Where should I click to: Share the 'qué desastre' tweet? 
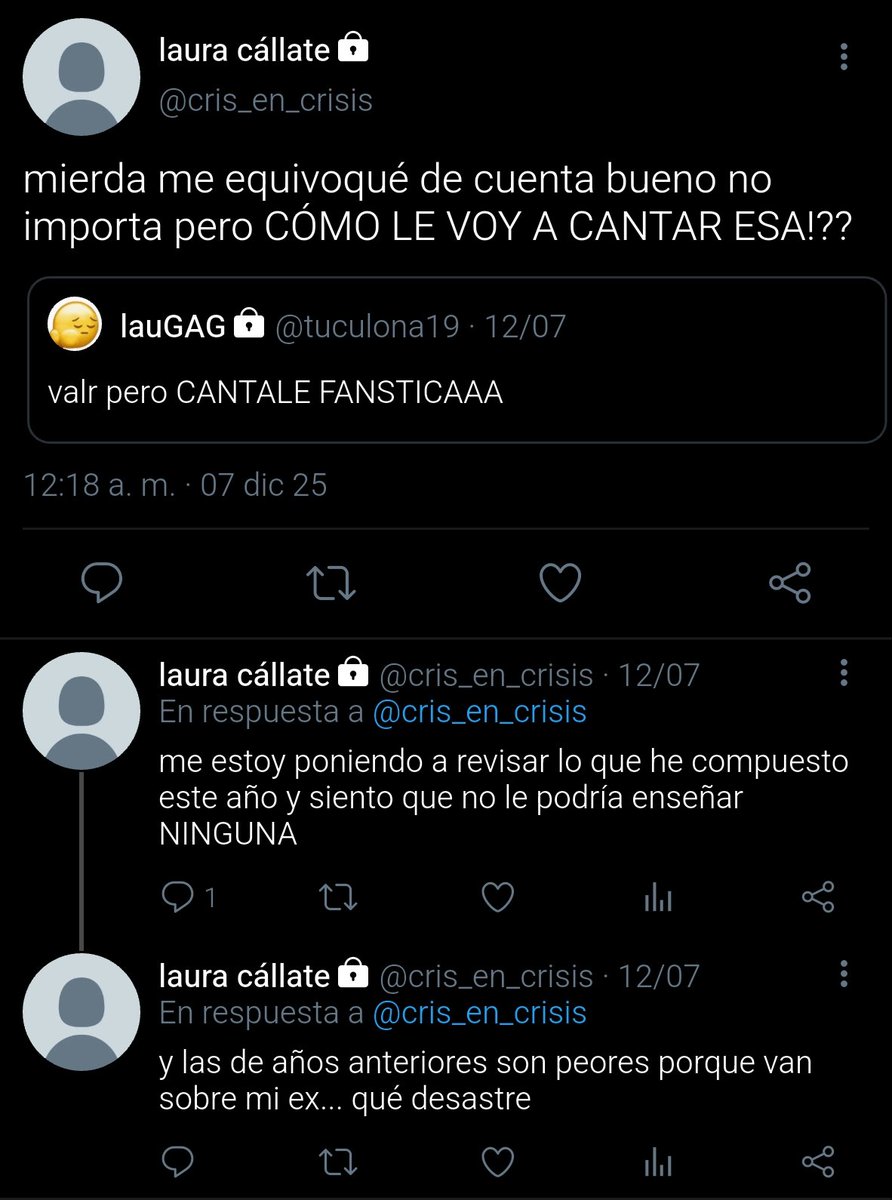click(818, 1161)
